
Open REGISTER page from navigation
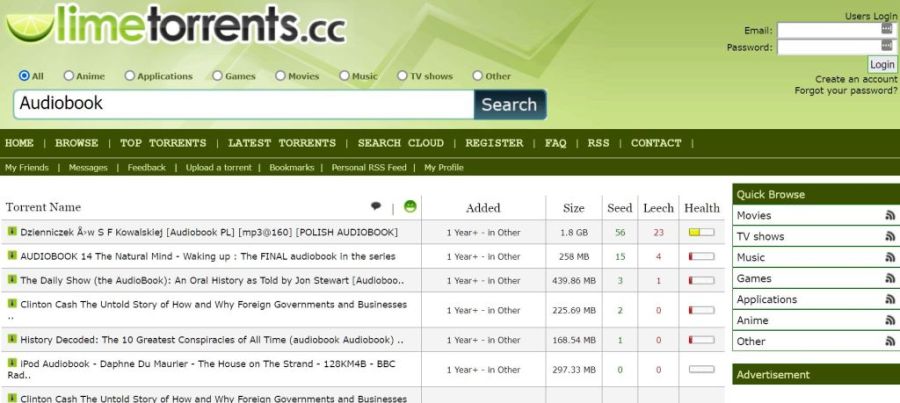494,143
